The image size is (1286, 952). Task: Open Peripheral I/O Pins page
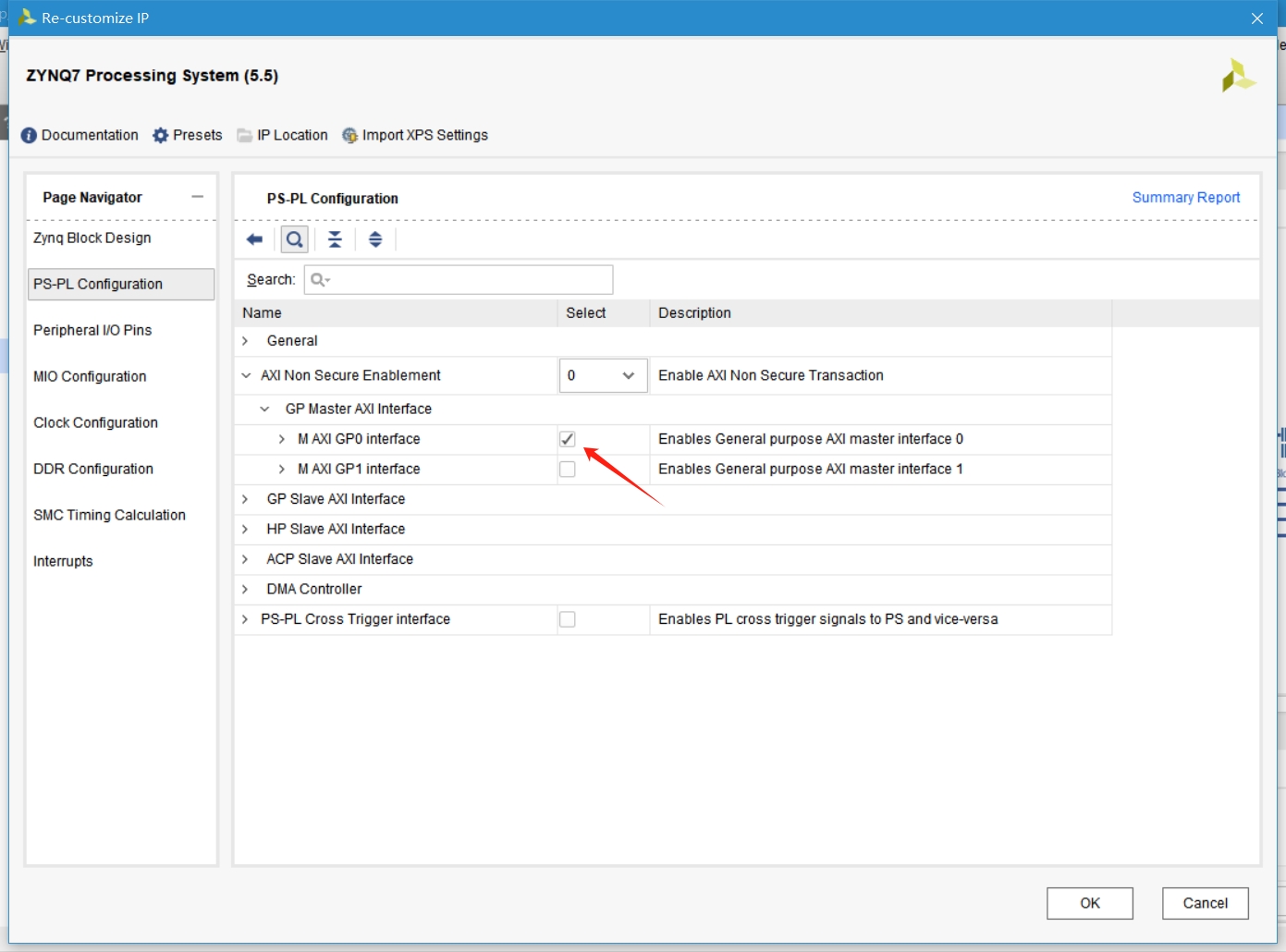point(92,330)
